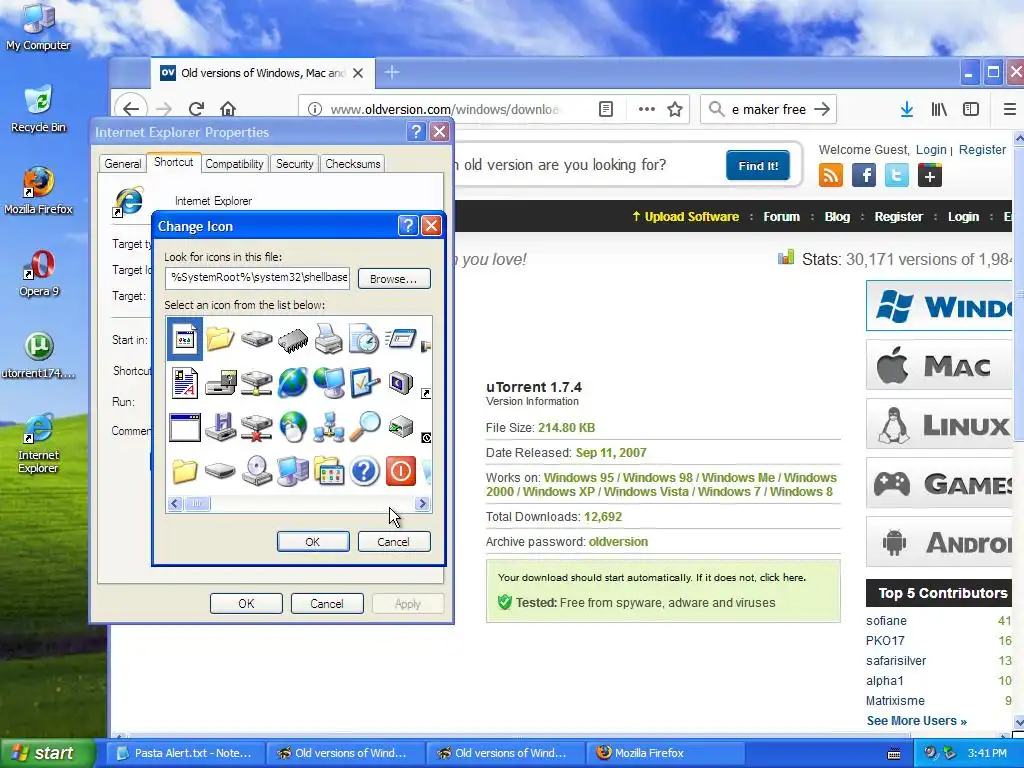This screenshot has width=1024, height=768.
Task: Pick the text document with red letter A icon
Action: (x=185, y=383)
